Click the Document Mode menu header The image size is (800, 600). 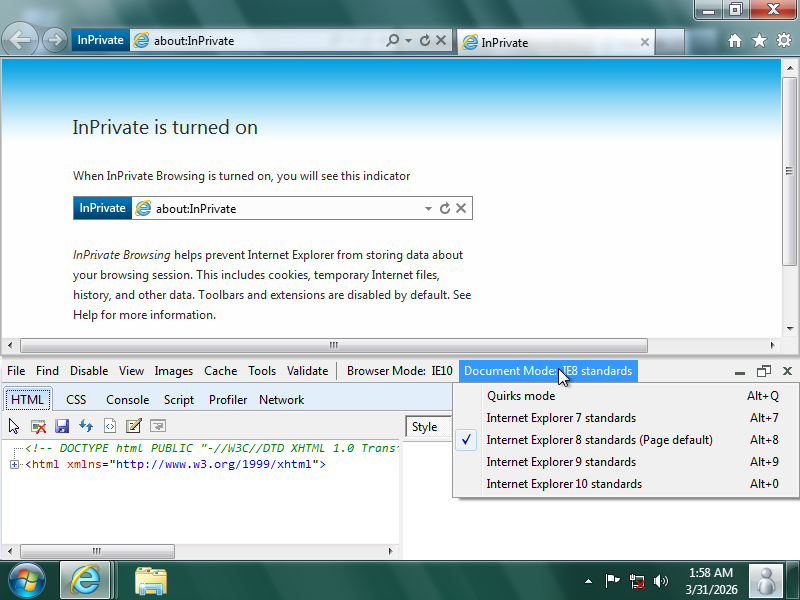point(548,371)
